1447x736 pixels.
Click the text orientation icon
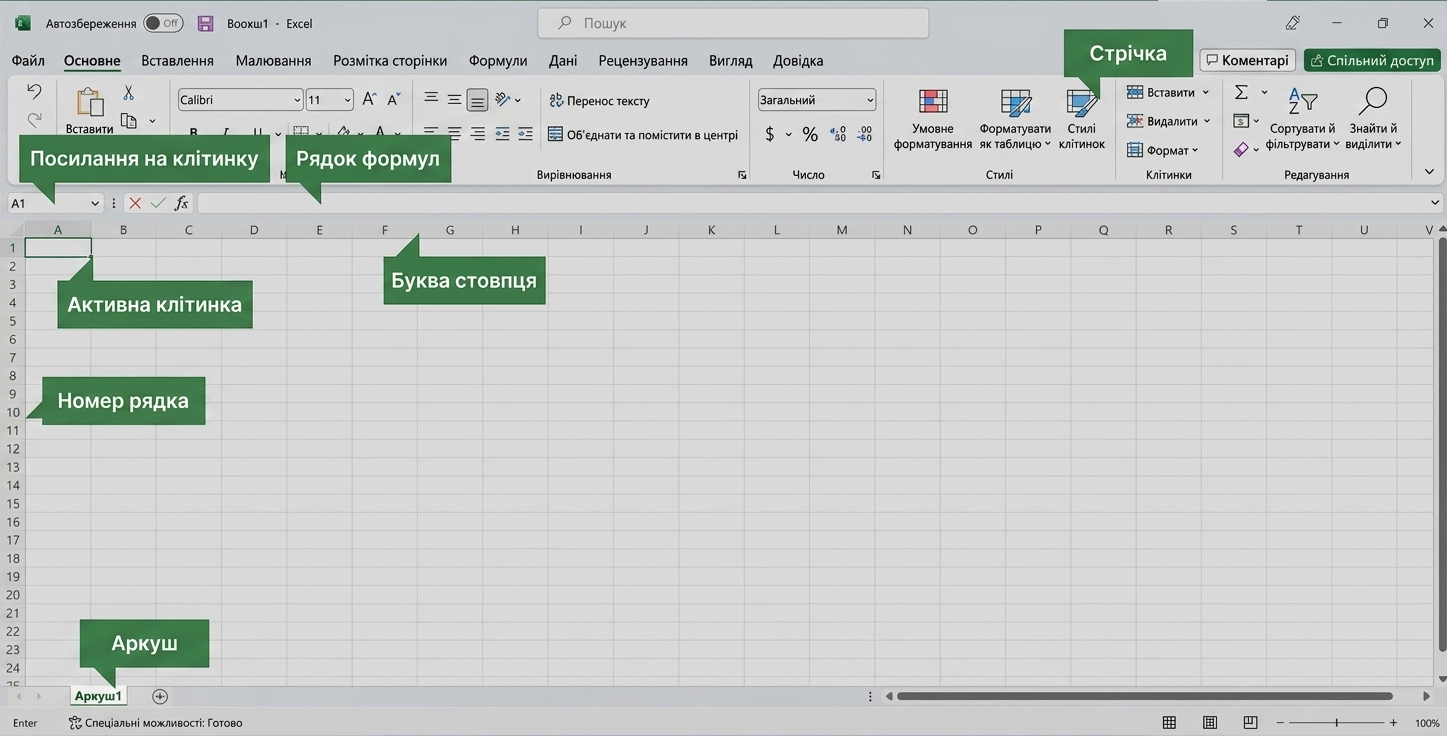tap(503, 99)
